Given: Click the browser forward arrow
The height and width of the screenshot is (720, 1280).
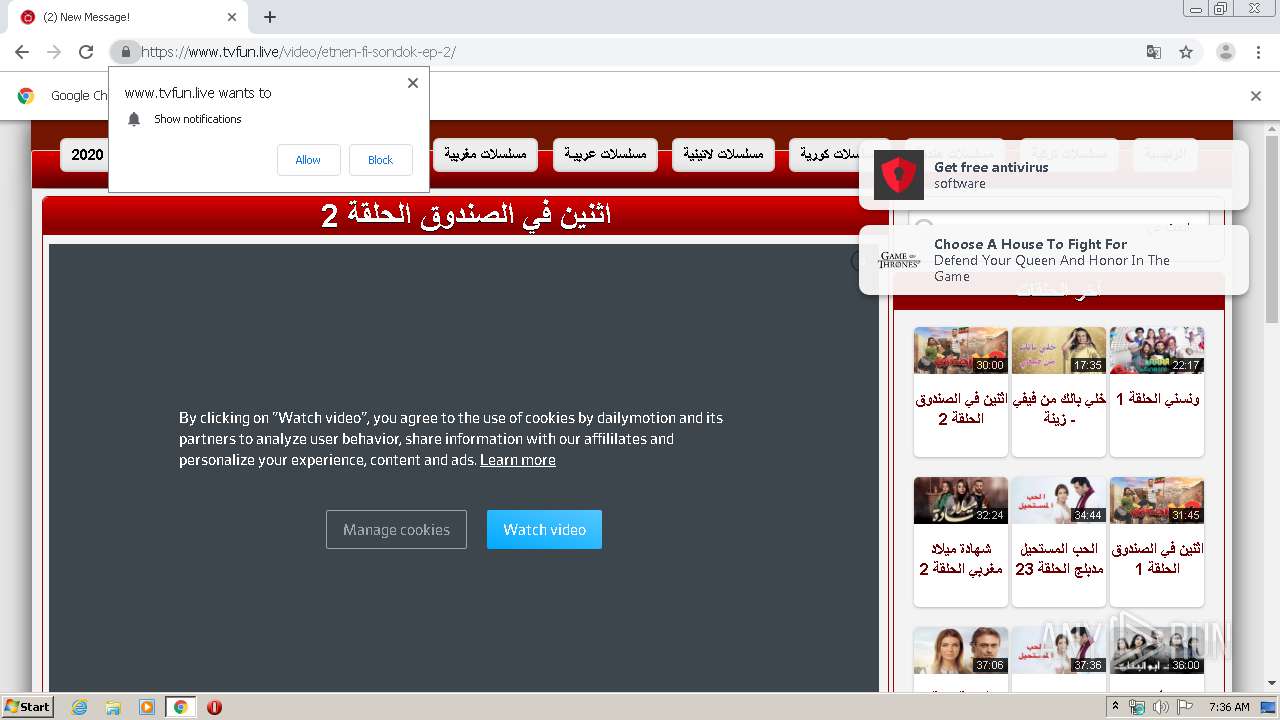Looking at the screenshot, I should pos(54,52).
